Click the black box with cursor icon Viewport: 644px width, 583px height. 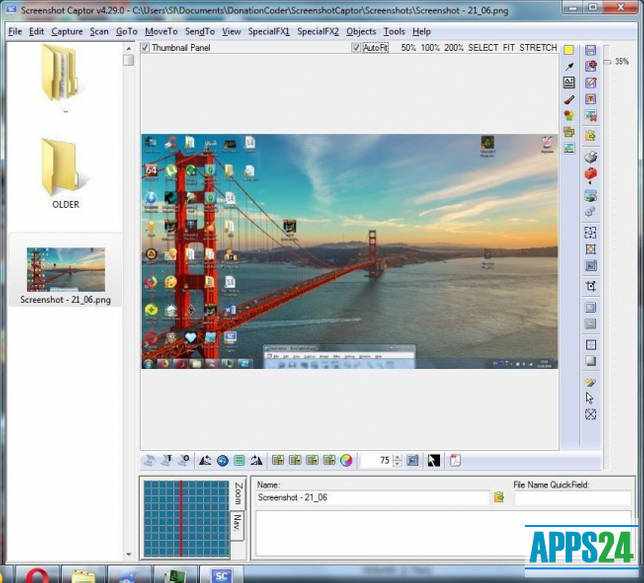[434, 461]
